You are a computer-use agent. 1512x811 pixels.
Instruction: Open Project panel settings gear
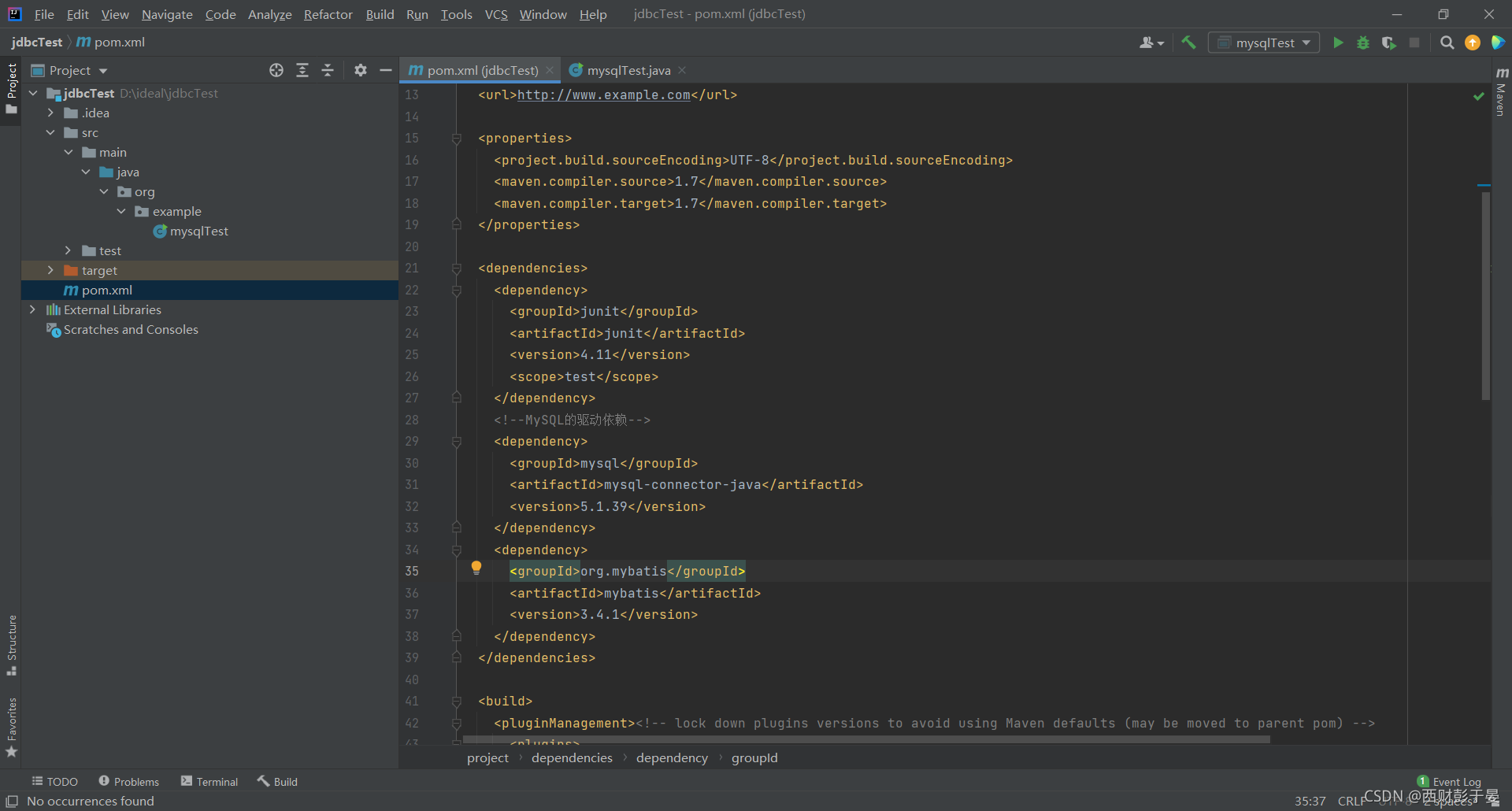click(361, 70)
